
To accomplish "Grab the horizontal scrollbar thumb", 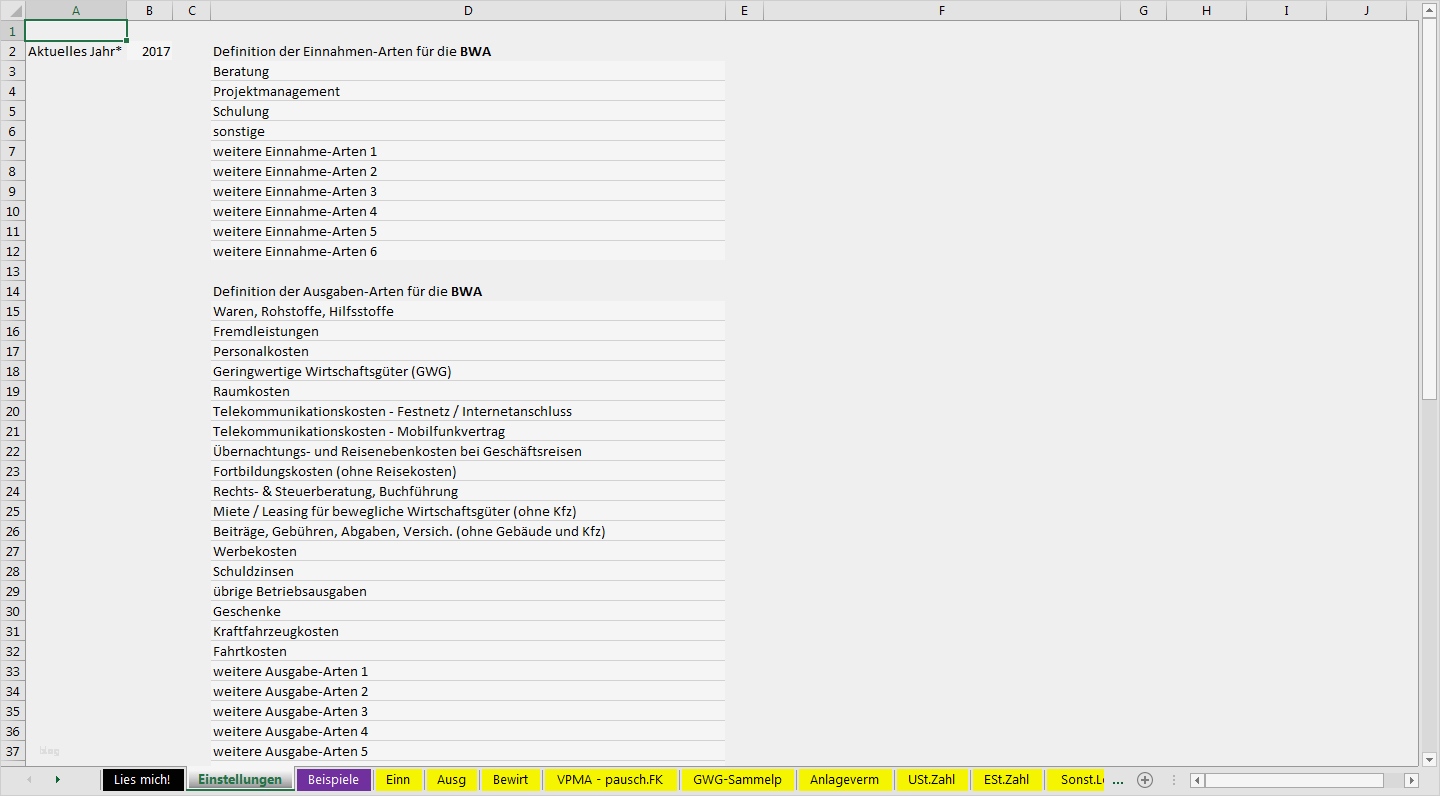I will point(1294,780).
